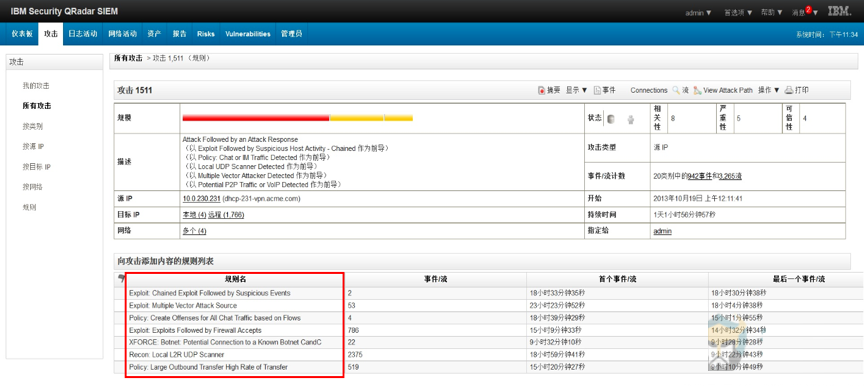Click the red magnitude bar segment
864x386 pixels.
click(256, 118)
